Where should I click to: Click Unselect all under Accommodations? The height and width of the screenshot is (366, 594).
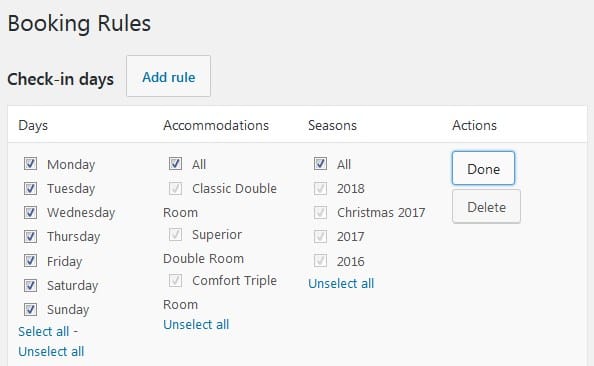[196, 325]
